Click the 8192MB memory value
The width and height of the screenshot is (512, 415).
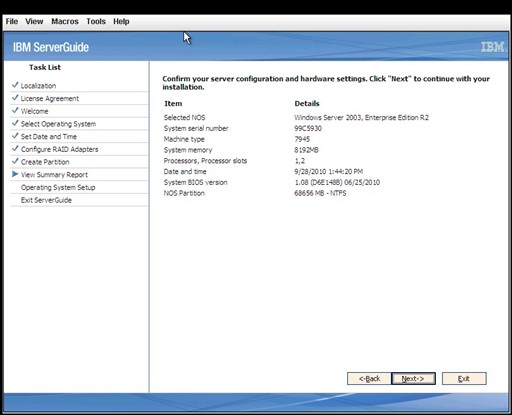[x=306, y=150]
